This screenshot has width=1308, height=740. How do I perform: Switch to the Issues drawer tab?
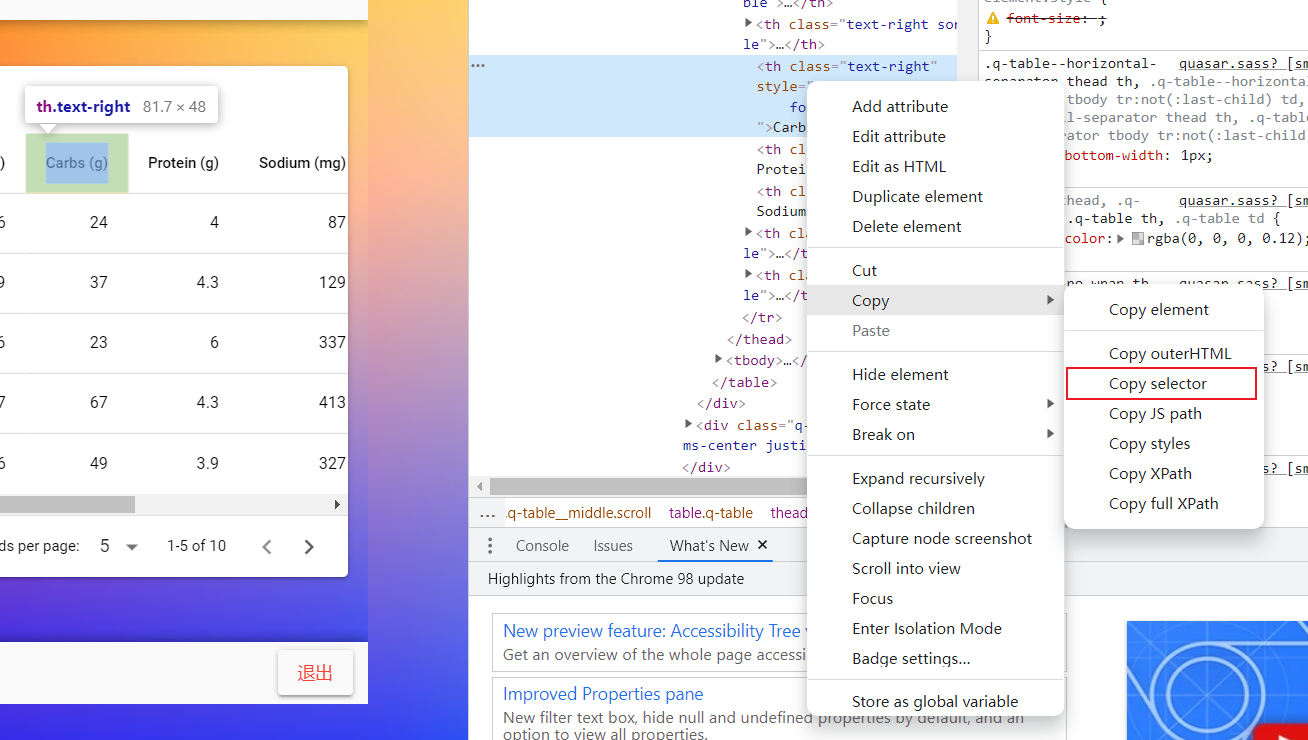click(613, 546)
